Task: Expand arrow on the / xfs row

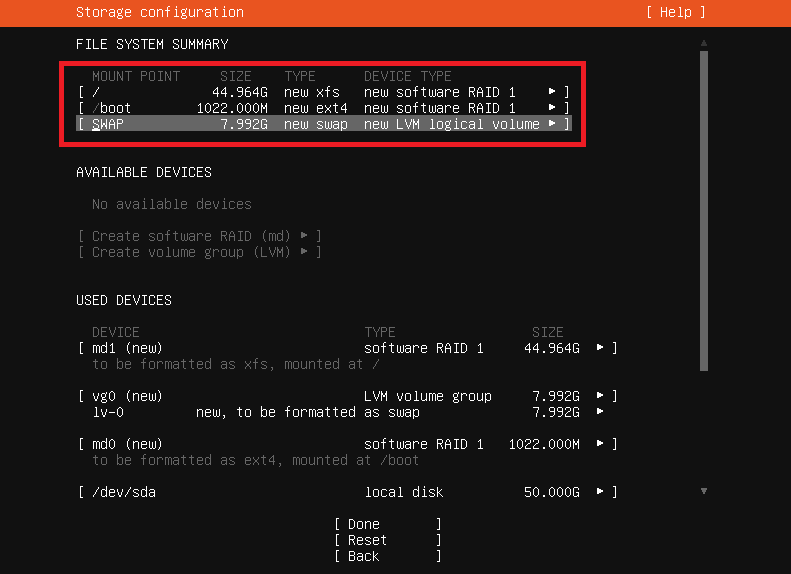Action: point(552,92)
